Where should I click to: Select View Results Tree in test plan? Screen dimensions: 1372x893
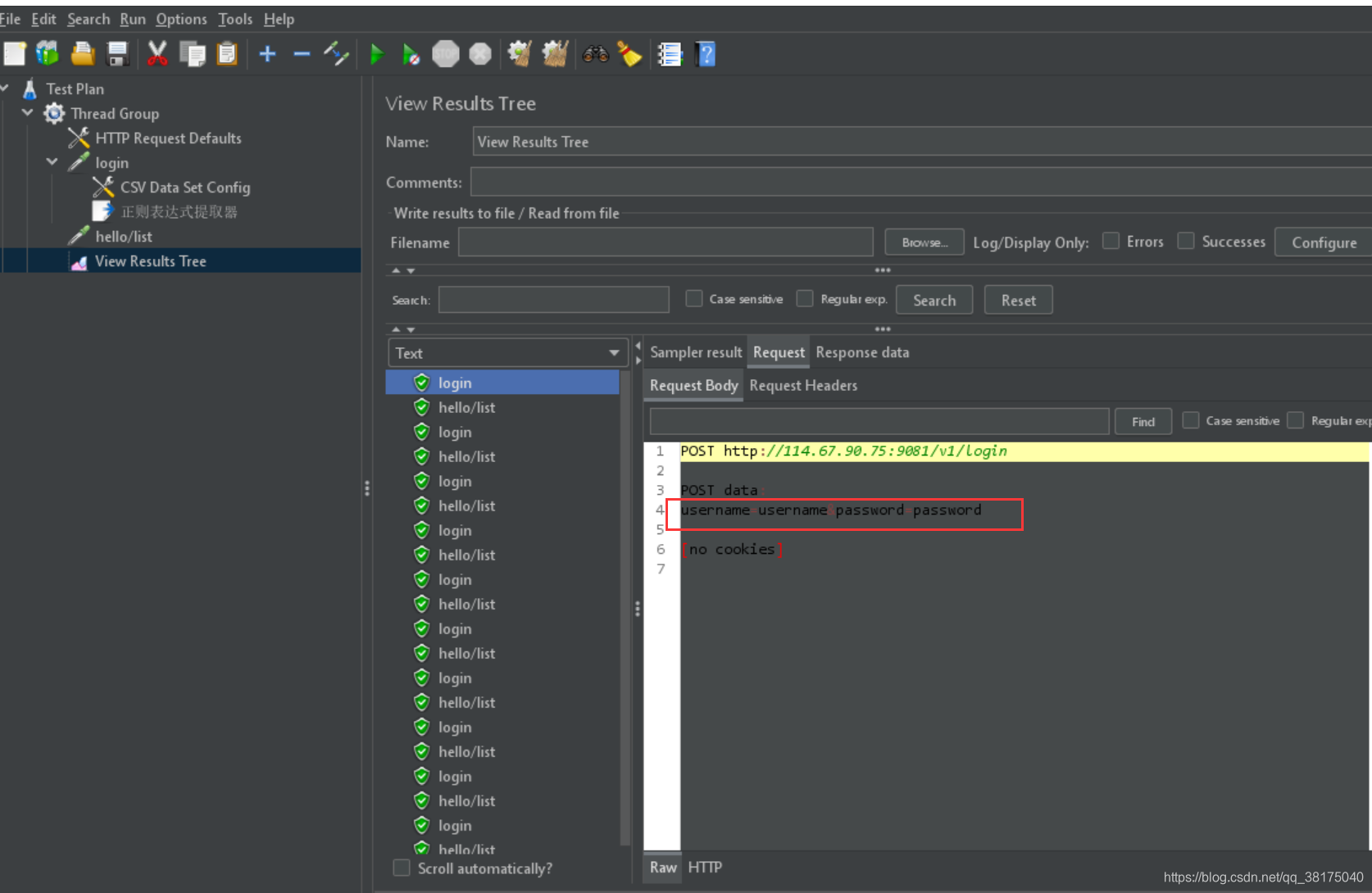(x=151, y=261)
